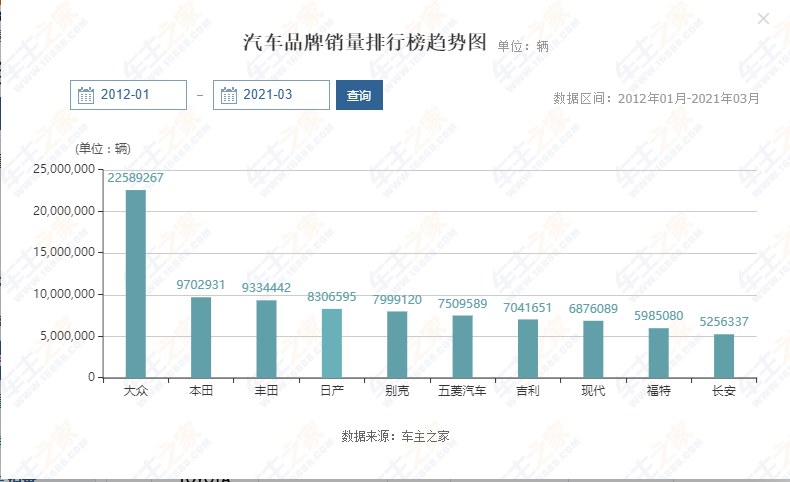Click the 本田 axis label
This screenshot has height=482, width=790.
[x=201, y=391]
